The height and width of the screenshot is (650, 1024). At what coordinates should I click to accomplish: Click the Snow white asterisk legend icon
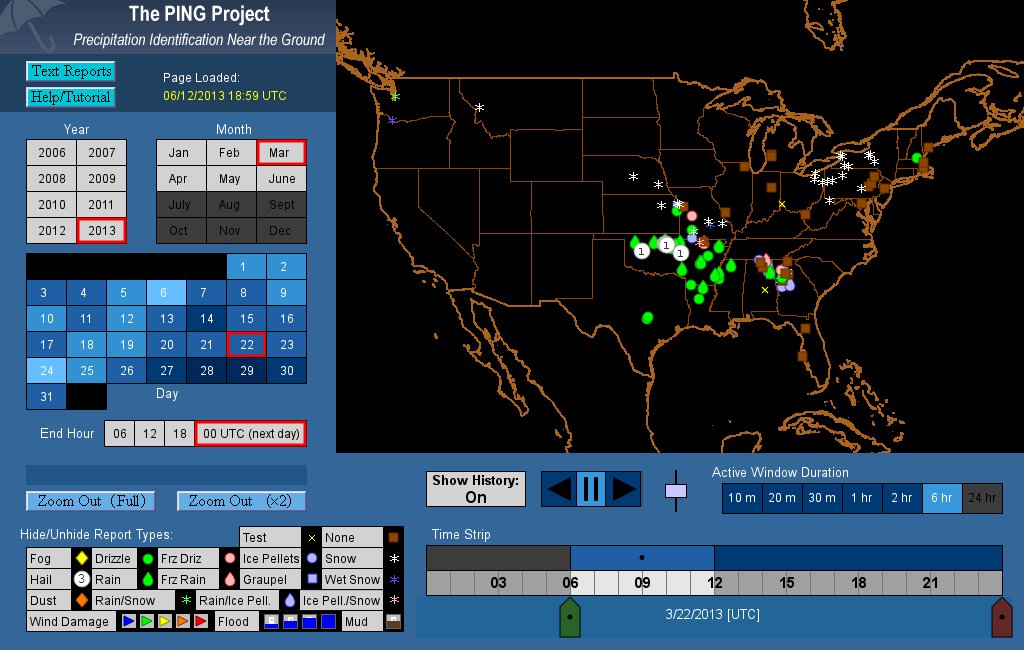393,558
